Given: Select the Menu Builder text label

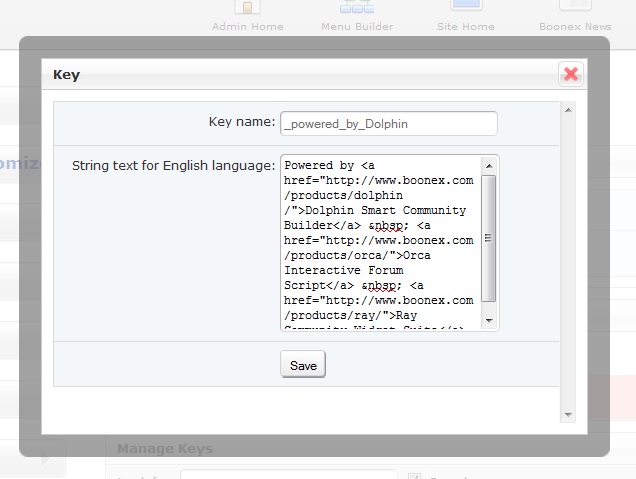Looking at the screenshot, I should coord(357,26).
